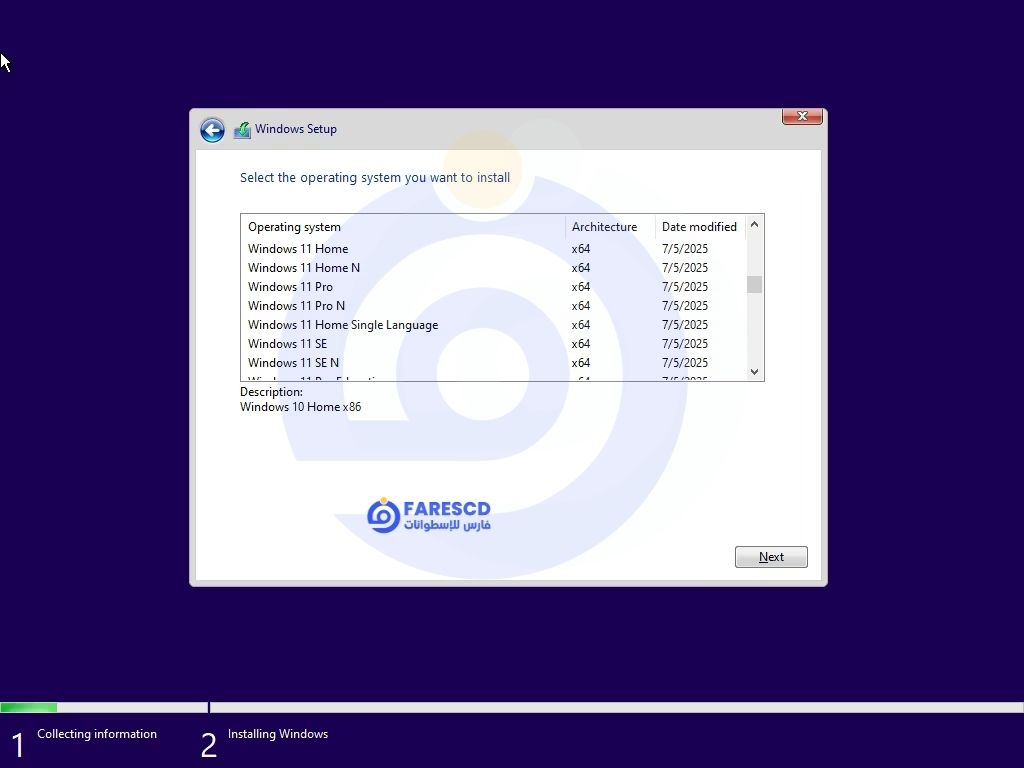
Task: Click the Architecture column header
Action: (610, 227)
